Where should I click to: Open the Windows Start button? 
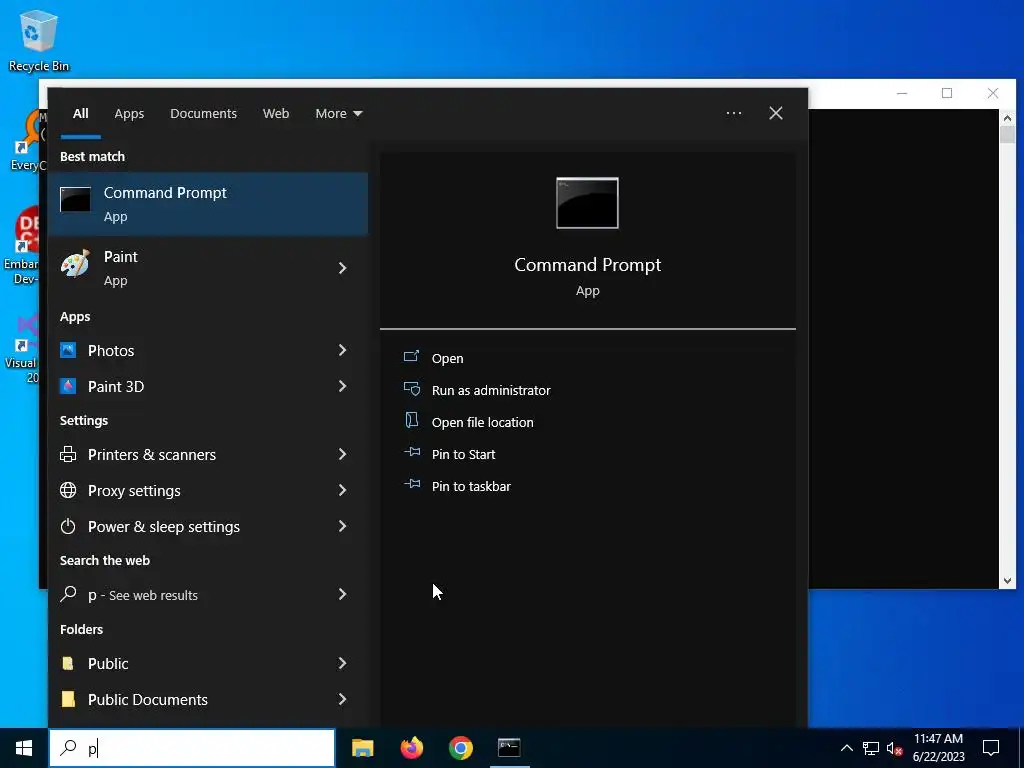tap(24, 748)
